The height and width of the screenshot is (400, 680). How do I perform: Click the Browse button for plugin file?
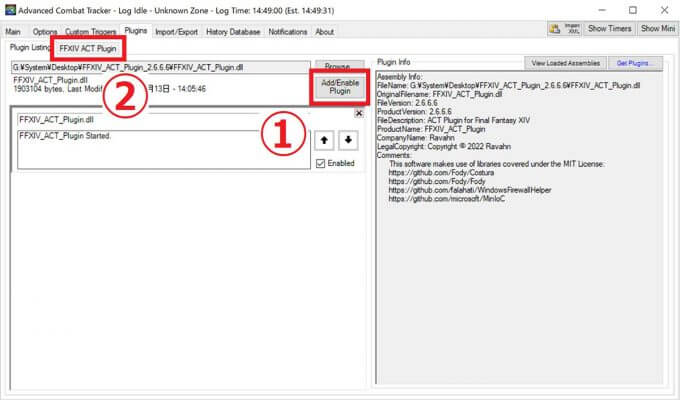tap(339, 66)
